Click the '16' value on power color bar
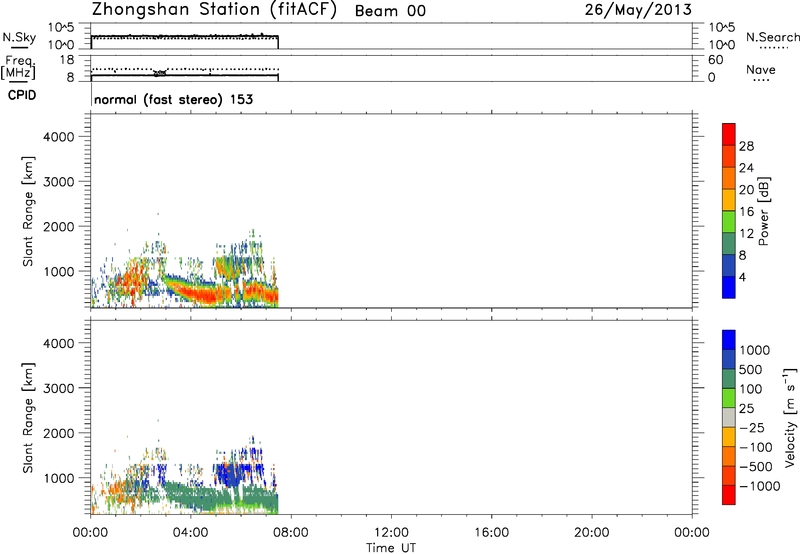This screenshot has width=800, height=554. (x=746, y=212)
